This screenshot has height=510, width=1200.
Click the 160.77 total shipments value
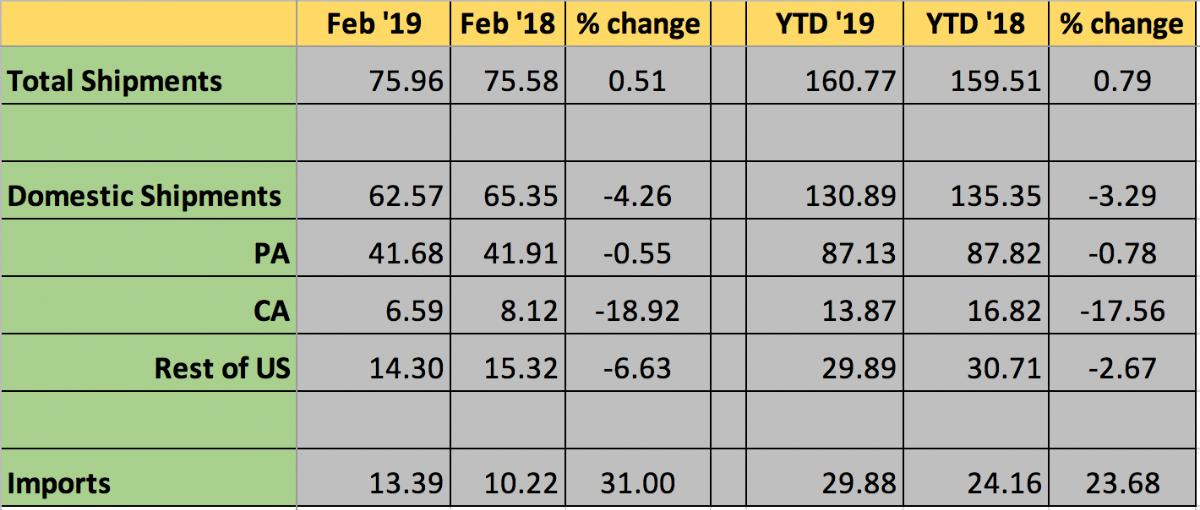pos(850,81)
